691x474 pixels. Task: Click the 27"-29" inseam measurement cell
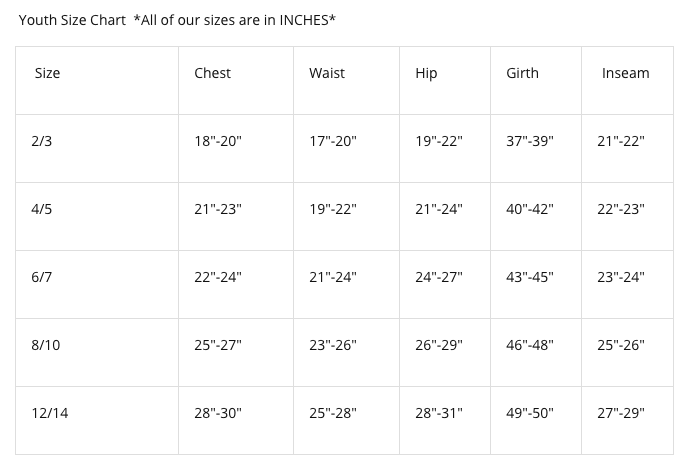click(621, 413)
